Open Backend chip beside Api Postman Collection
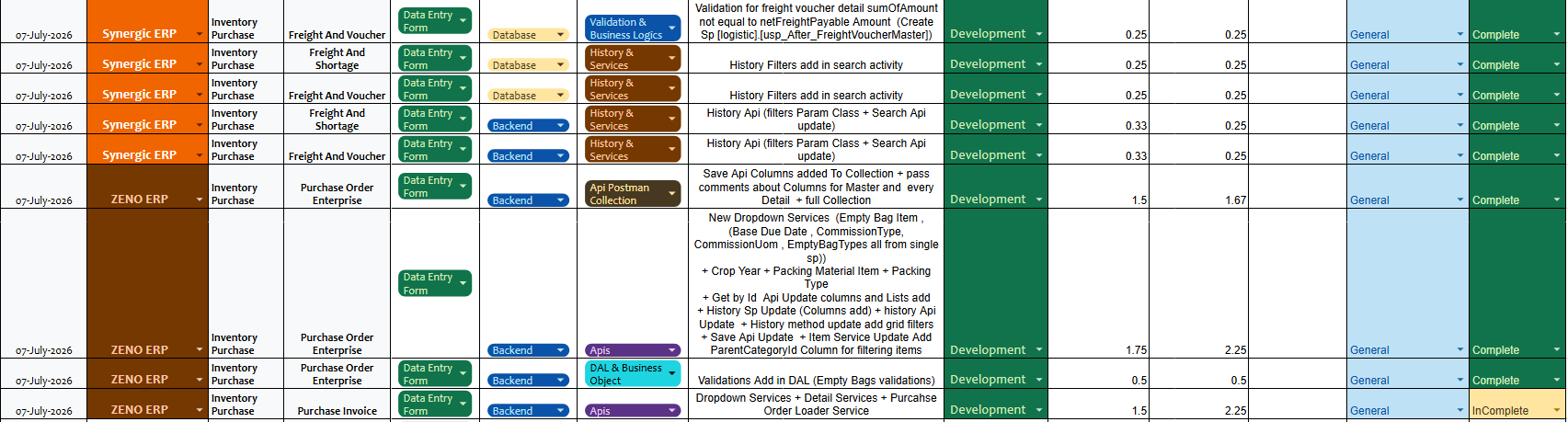Image resolution: width=1568 pixels, height=422 pixels. point(528,200)
